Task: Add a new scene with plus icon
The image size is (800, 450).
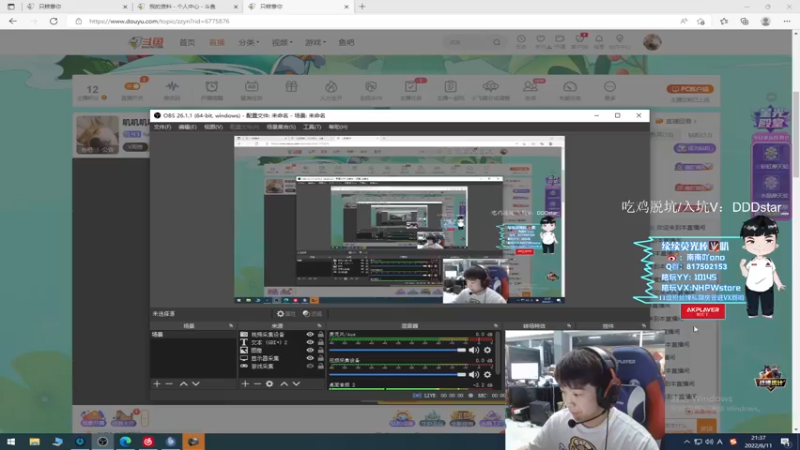Action: click(x=157, y=384)
